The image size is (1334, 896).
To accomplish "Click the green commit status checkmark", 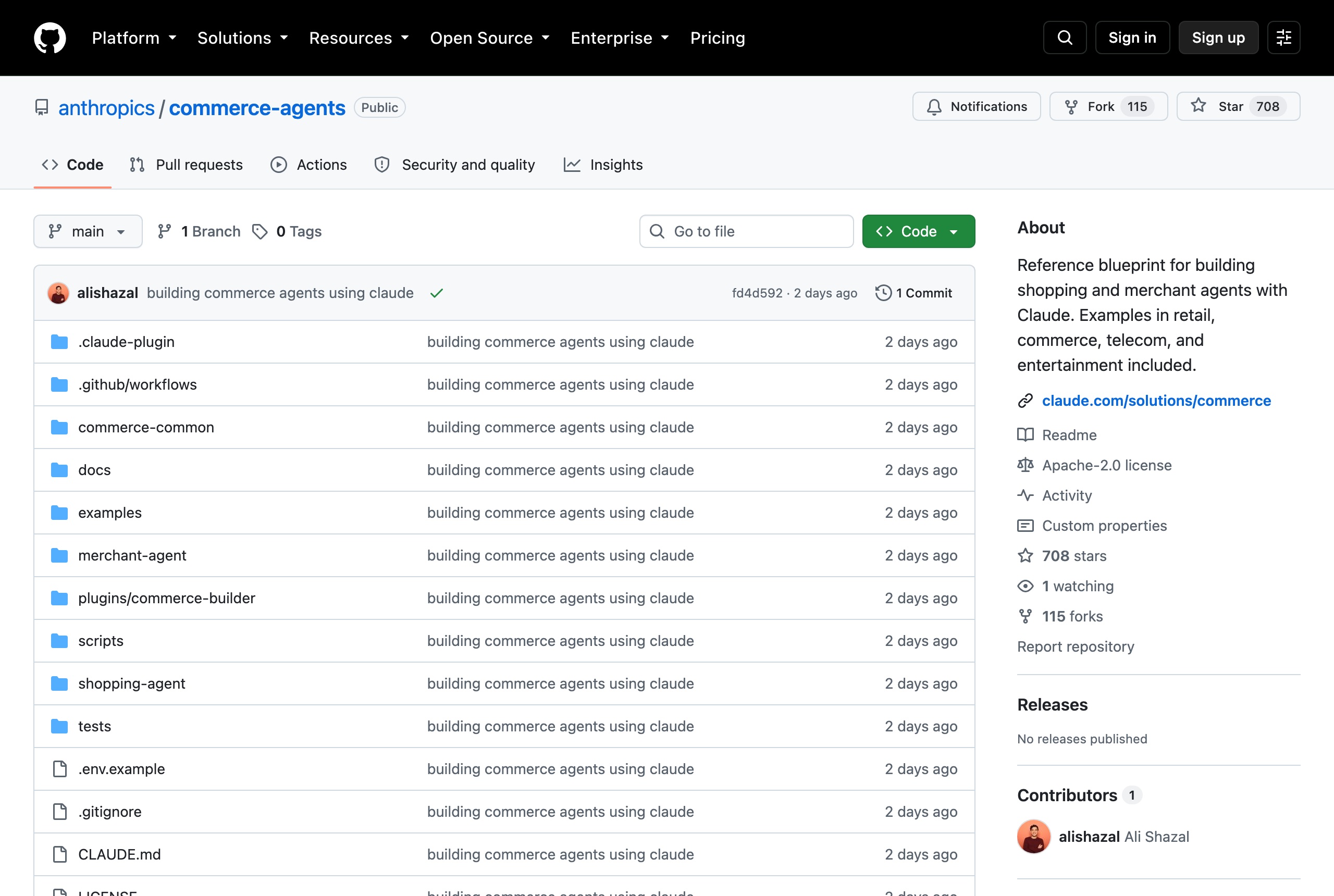I will [x=437, y=293].
